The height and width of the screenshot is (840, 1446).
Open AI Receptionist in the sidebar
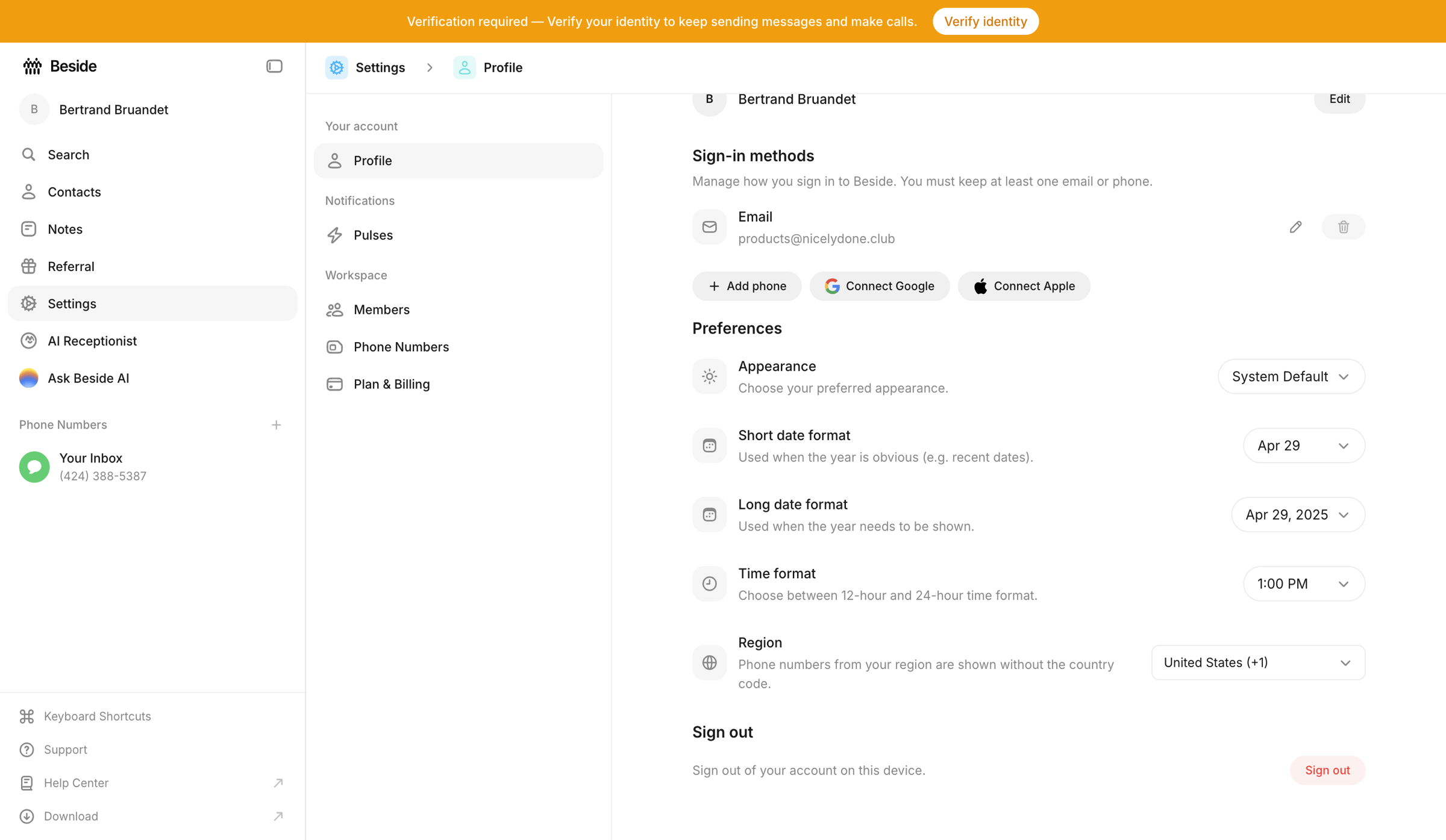[x=152, y=341]
